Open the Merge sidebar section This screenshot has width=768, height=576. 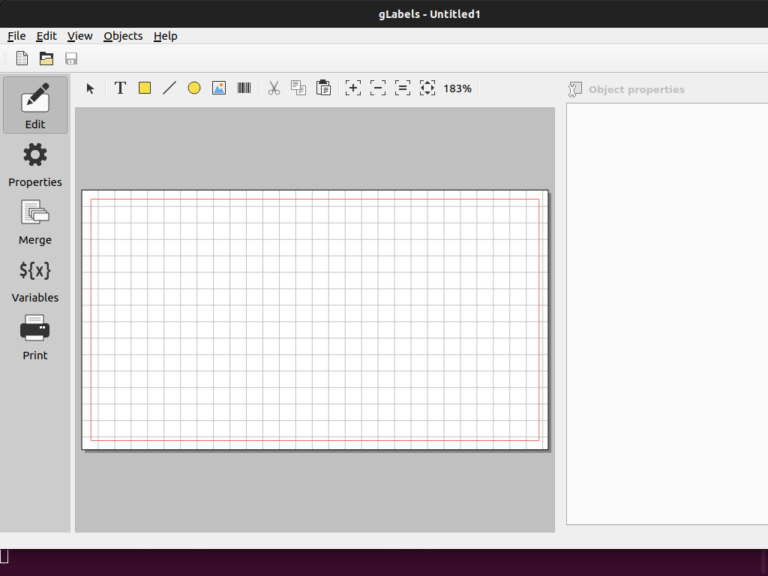point(35,222)
